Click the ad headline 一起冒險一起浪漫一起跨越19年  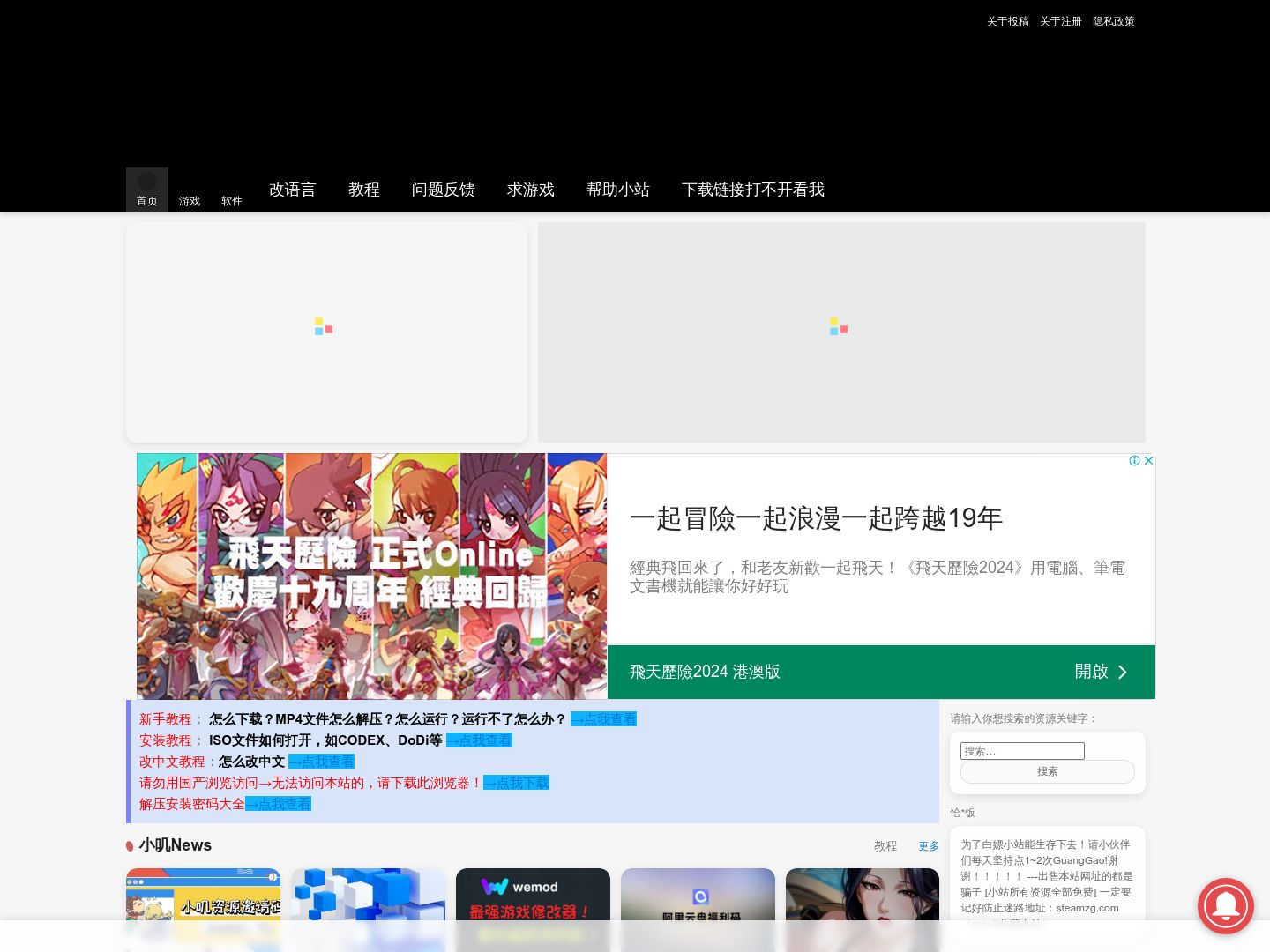[x=816, y=518]
